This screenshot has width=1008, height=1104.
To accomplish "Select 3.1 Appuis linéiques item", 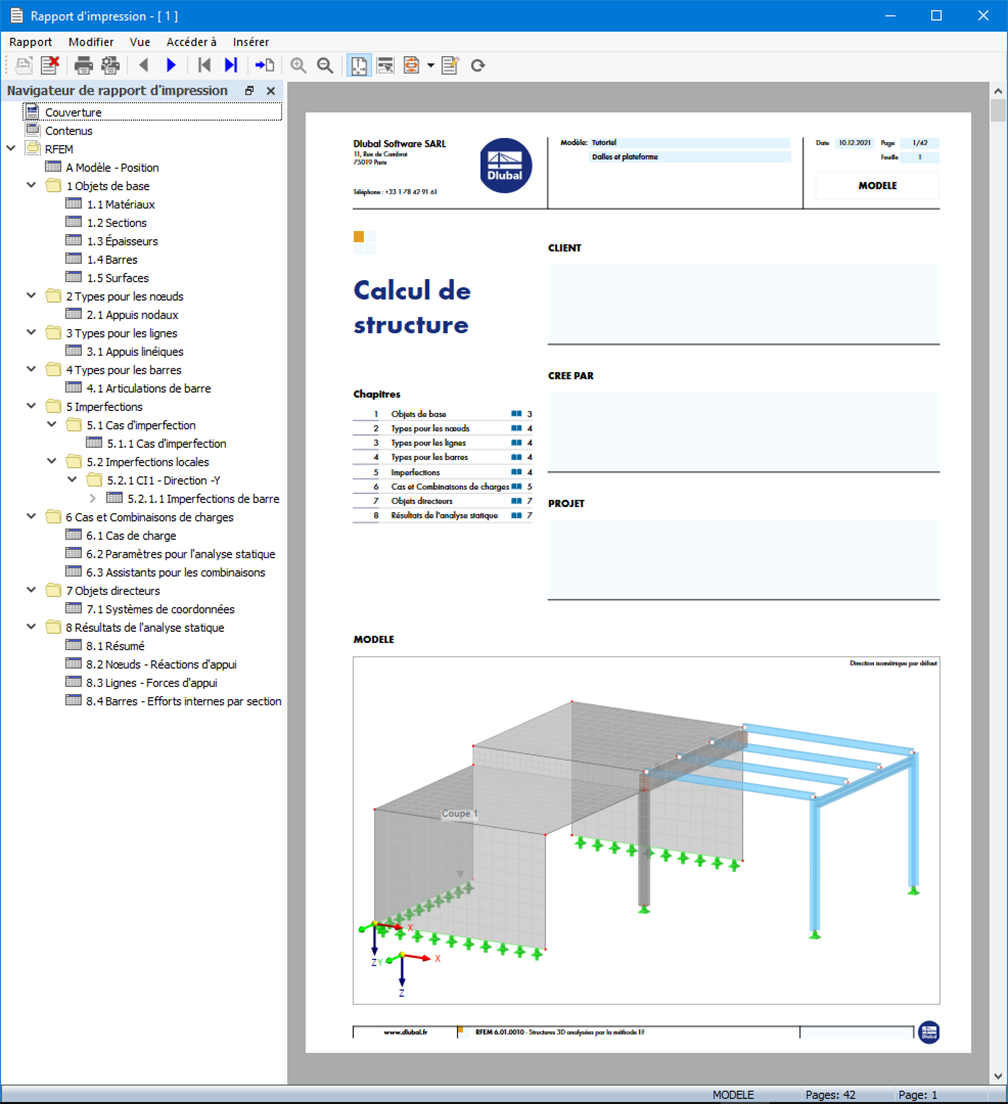I will pyautogui.click(x=134, y=351).
